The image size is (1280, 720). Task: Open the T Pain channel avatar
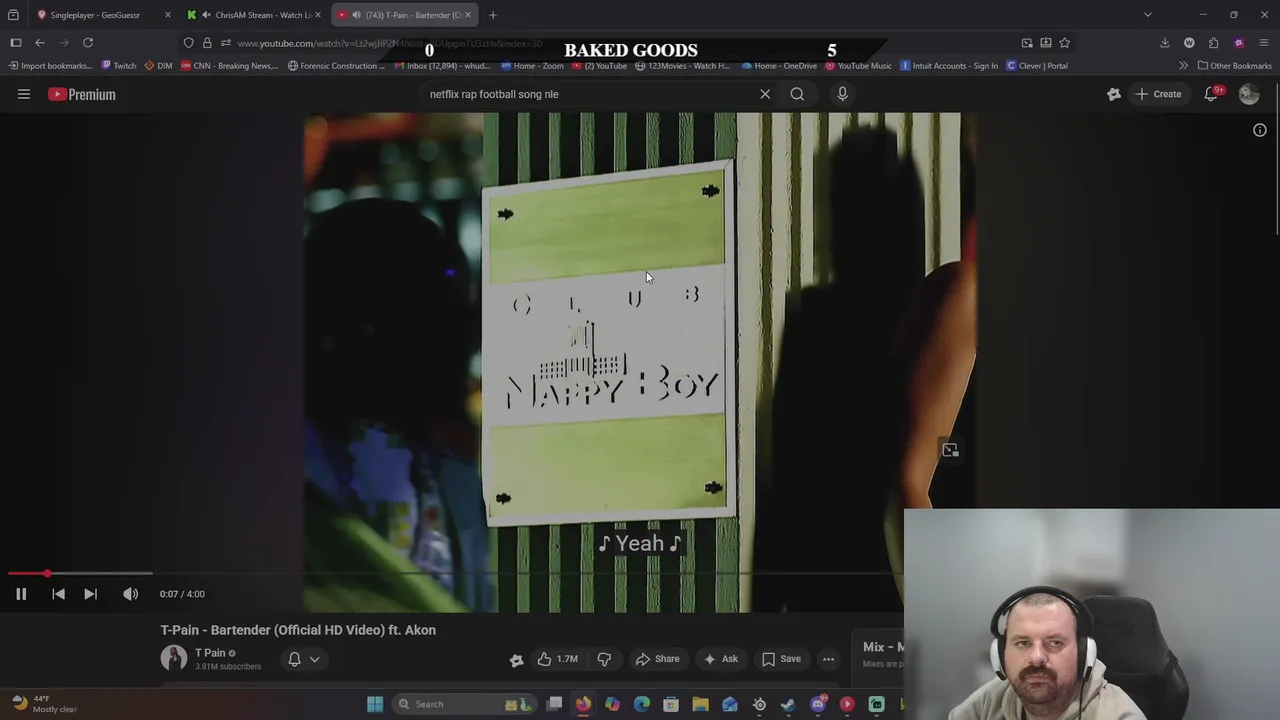(x=174, y=658)
